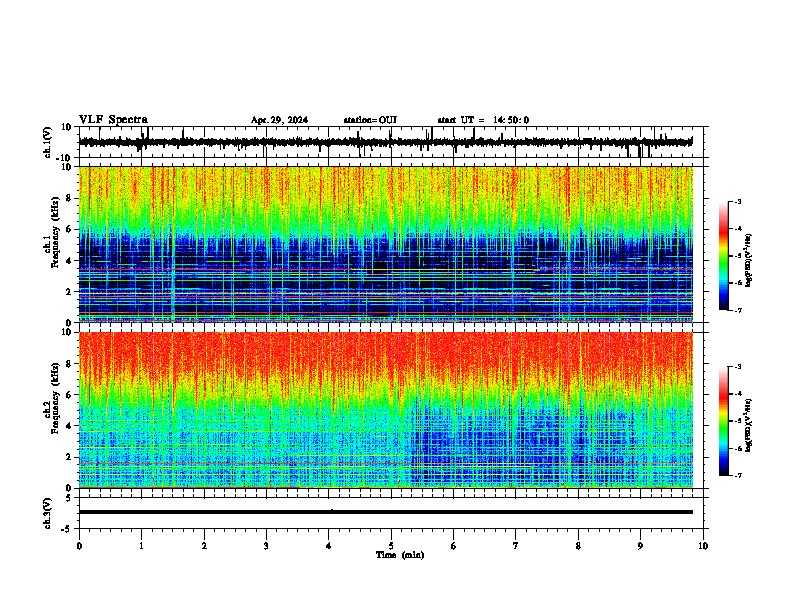Viewport: 792px width, 612px height.
Task: Click inside the ch.2 spectrogram panel
Action: 385,410
